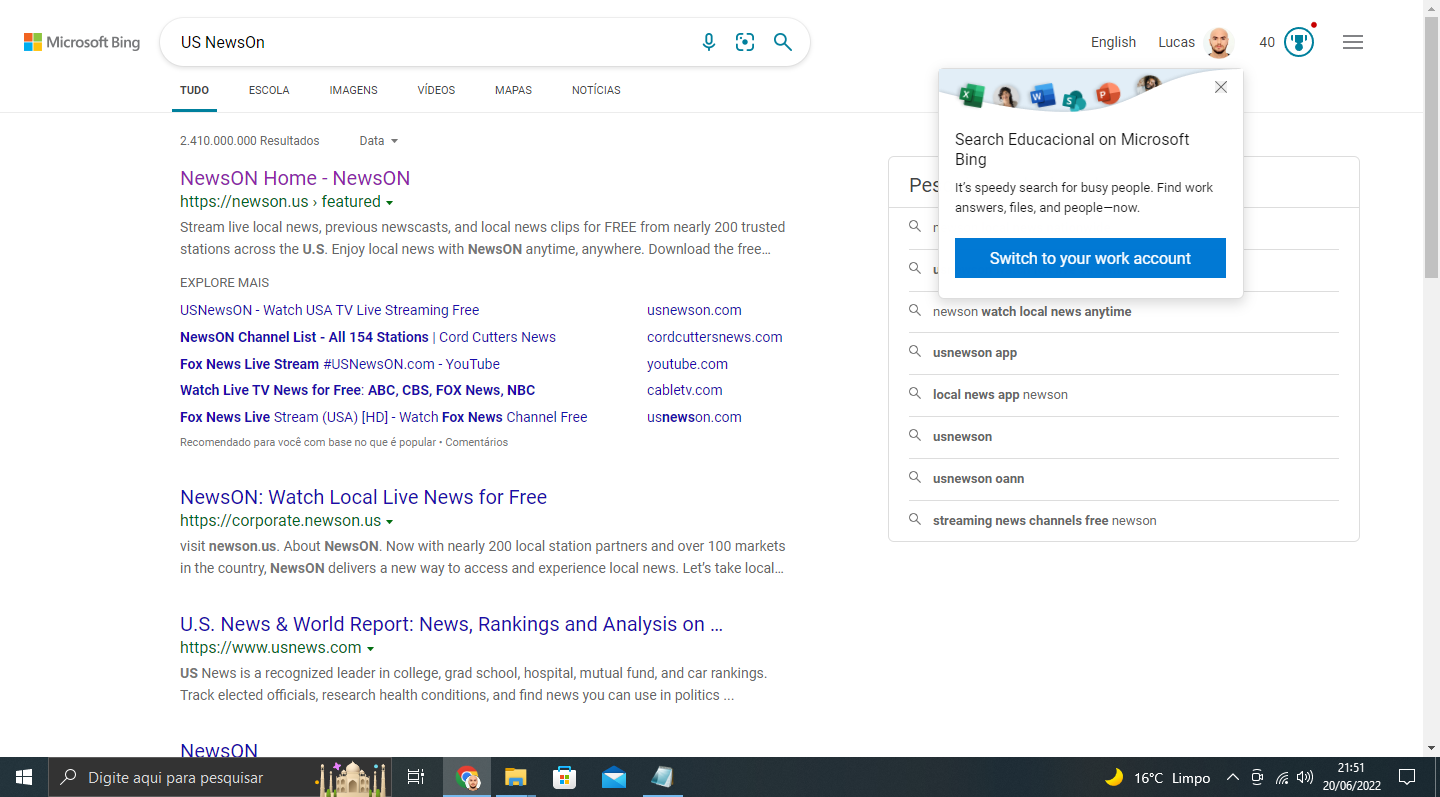Viewport: 1440px width, 797px height.
Task: Open 'NewsON Channel List - All 154 Stations' link
Action: (368, 337)
